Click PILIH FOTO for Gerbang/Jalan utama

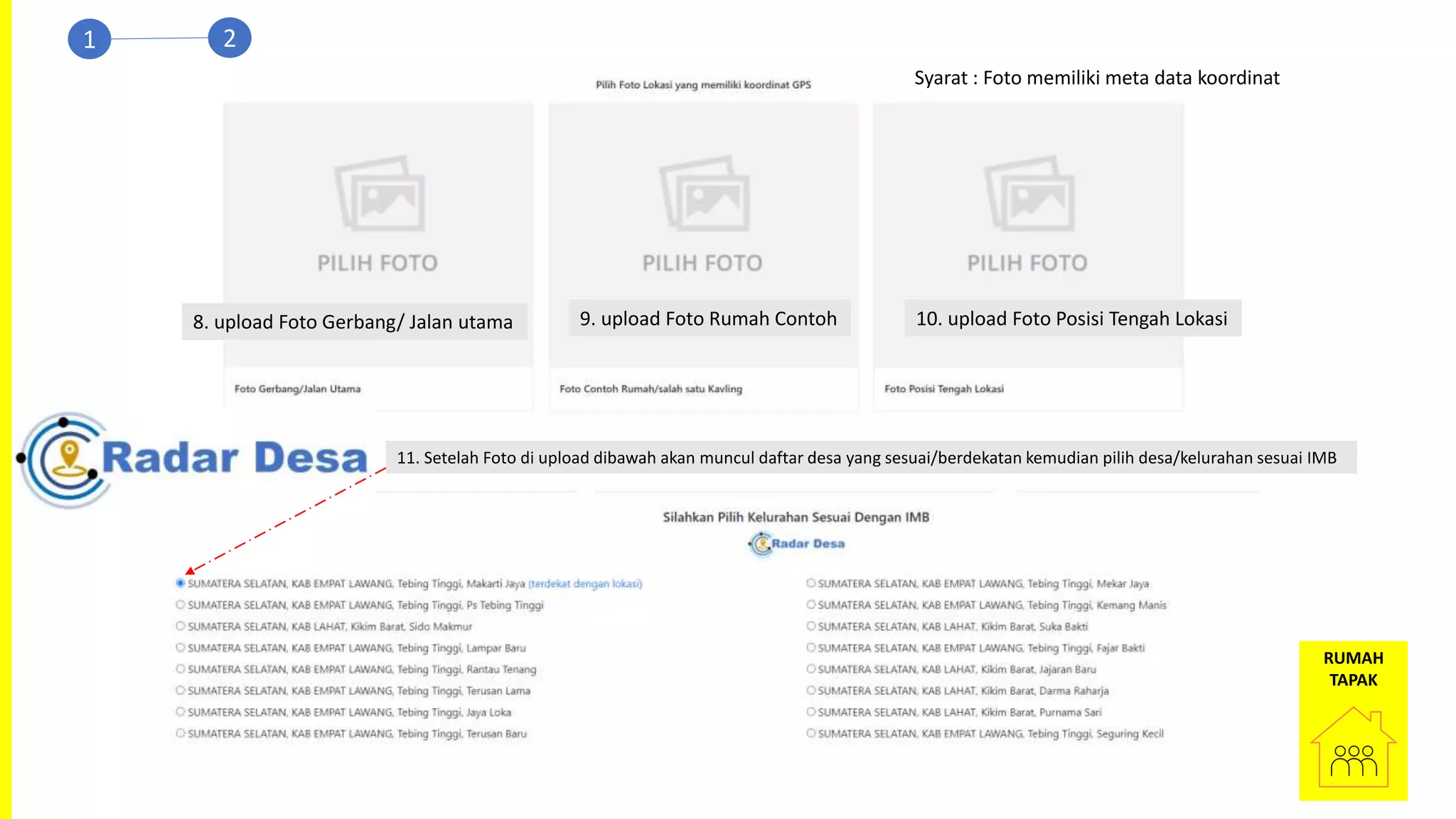pyautogui.click(x=378, y=263)
